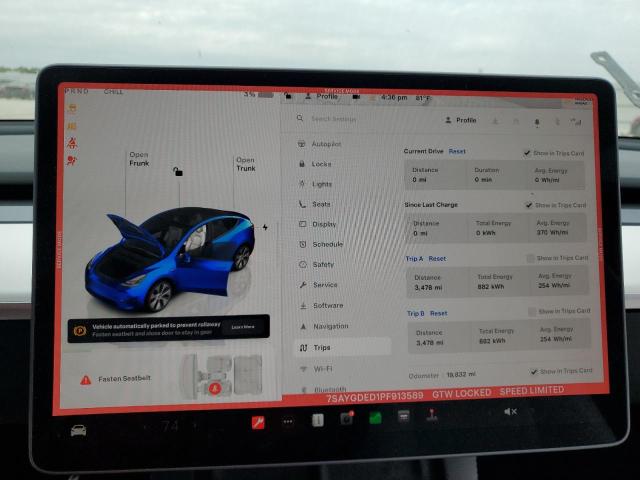Open the Display settings menu

(x=320, y=224)
